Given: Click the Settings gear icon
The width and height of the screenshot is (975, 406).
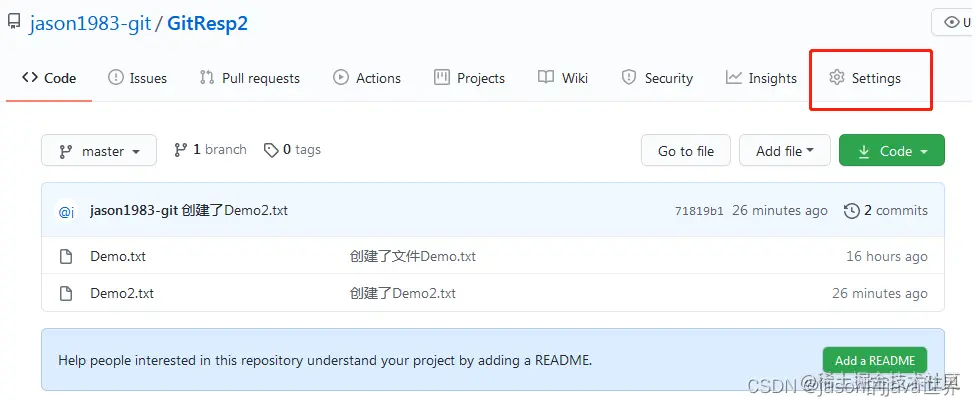Looking at the screenshot, I should coord(837,78).
